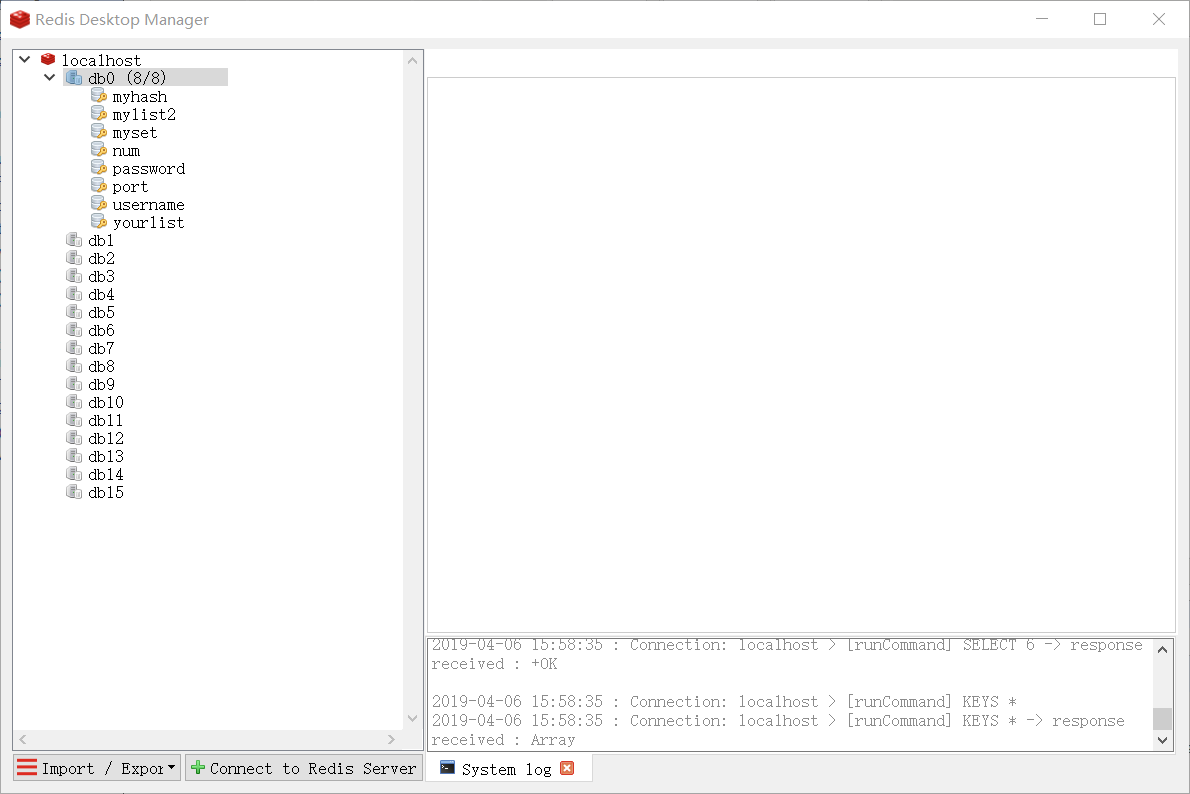Open the num key
This screenshot has width=1190, height=794.
126,151
